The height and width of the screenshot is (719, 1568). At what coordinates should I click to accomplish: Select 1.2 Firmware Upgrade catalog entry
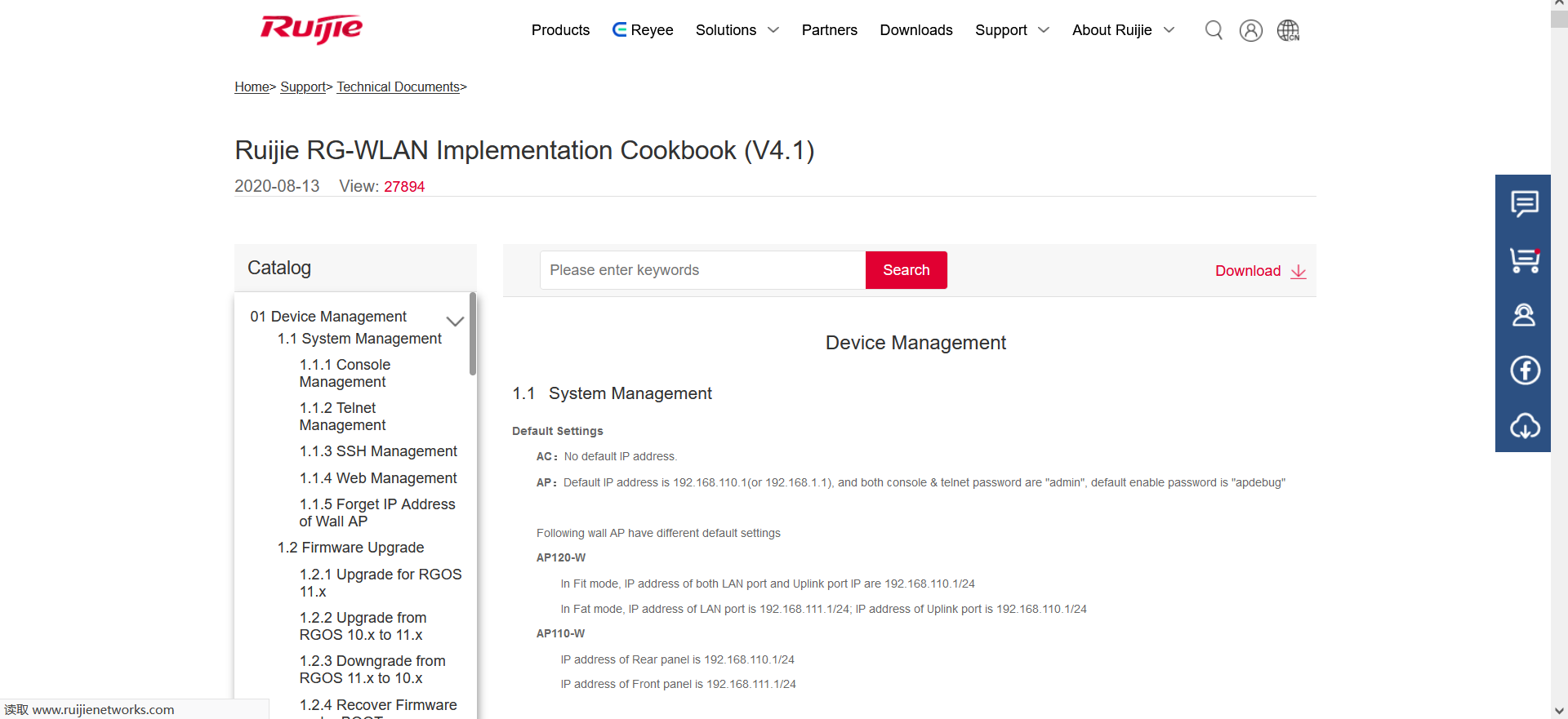pyautogui.click(x=350, y=548)
